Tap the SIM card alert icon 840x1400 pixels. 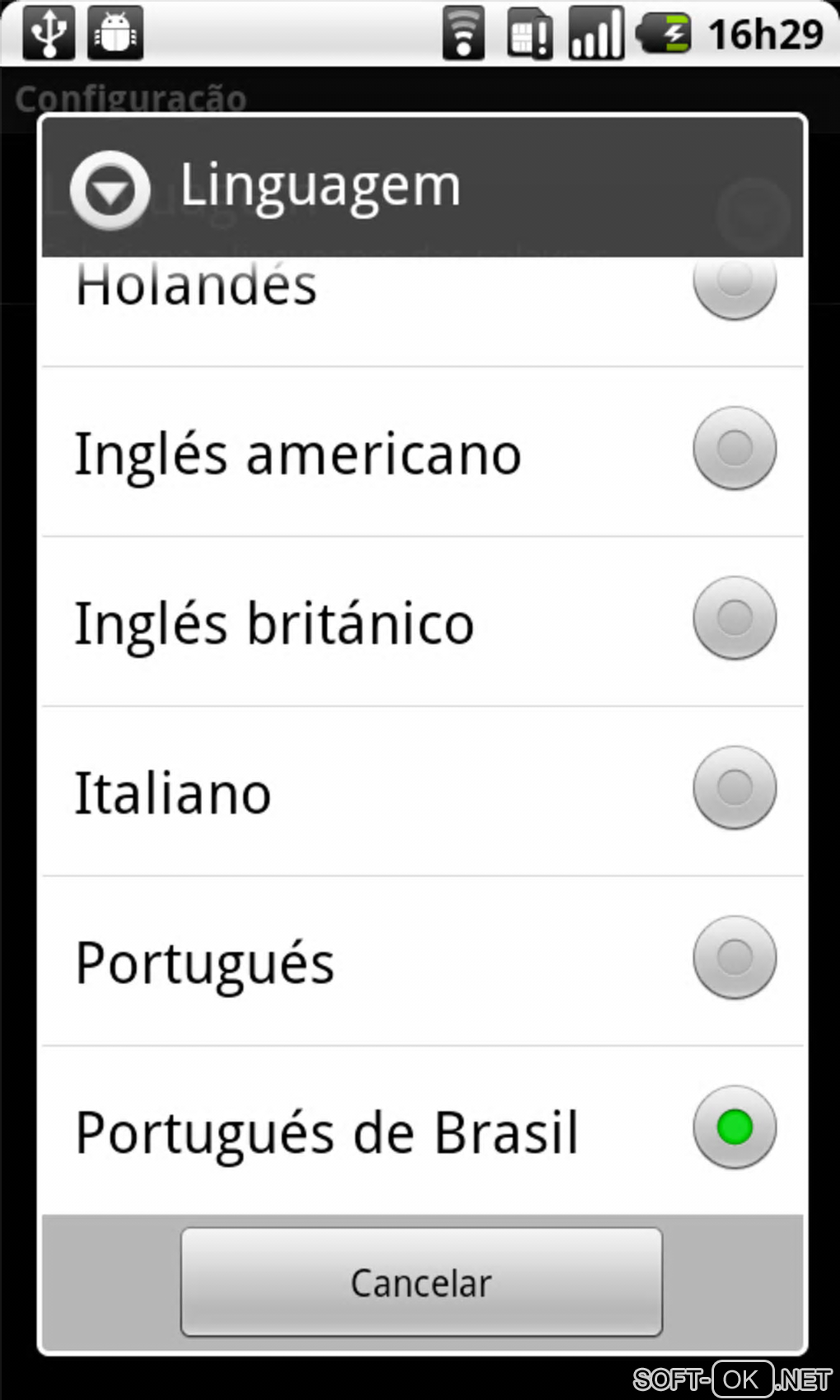[530, 34]
